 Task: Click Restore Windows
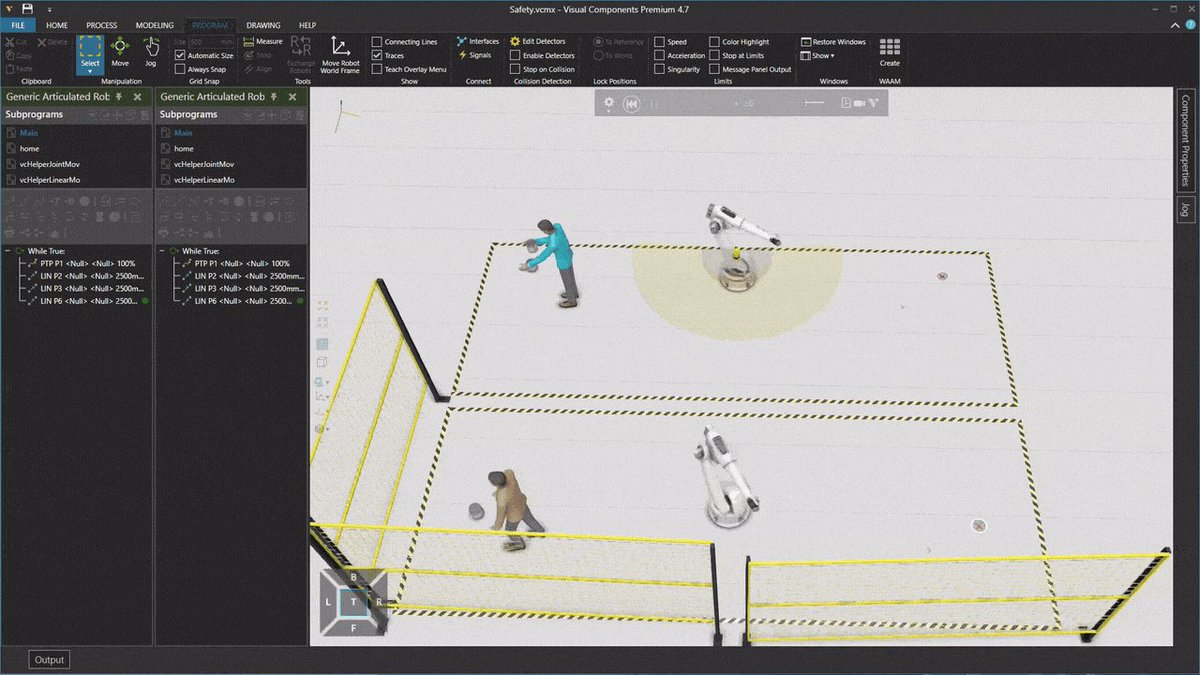pos(833,42)
